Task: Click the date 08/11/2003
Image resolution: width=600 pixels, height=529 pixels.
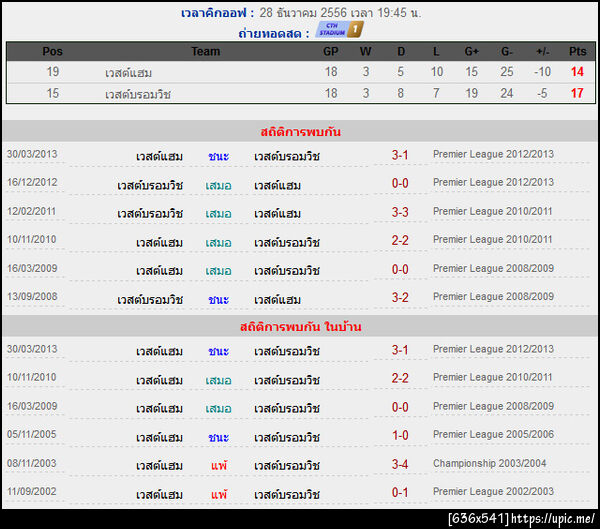Action: tap(31, 464)
